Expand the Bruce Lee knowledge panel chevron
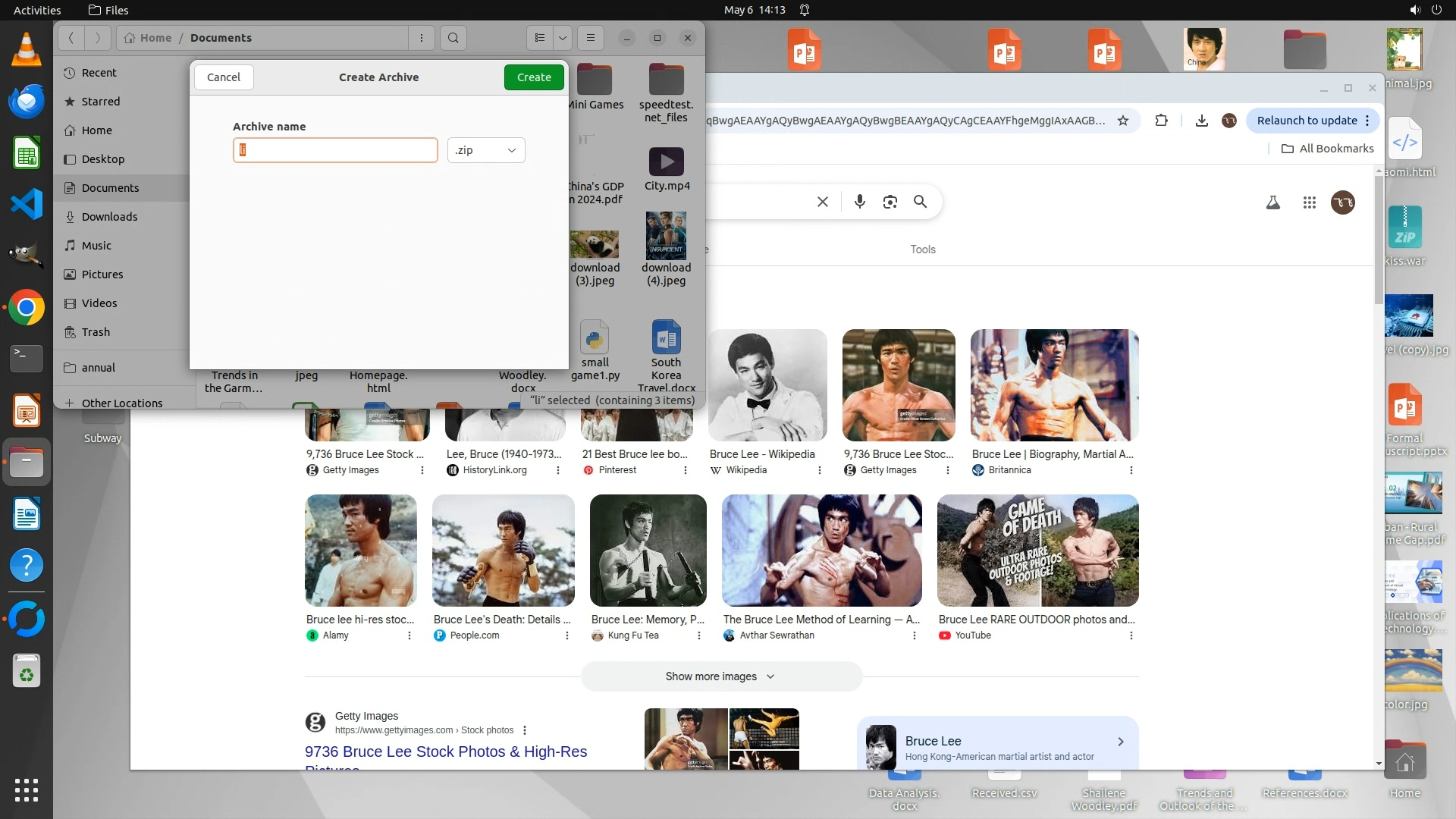Screen dimensions: 1456x819 (1121, 742)
